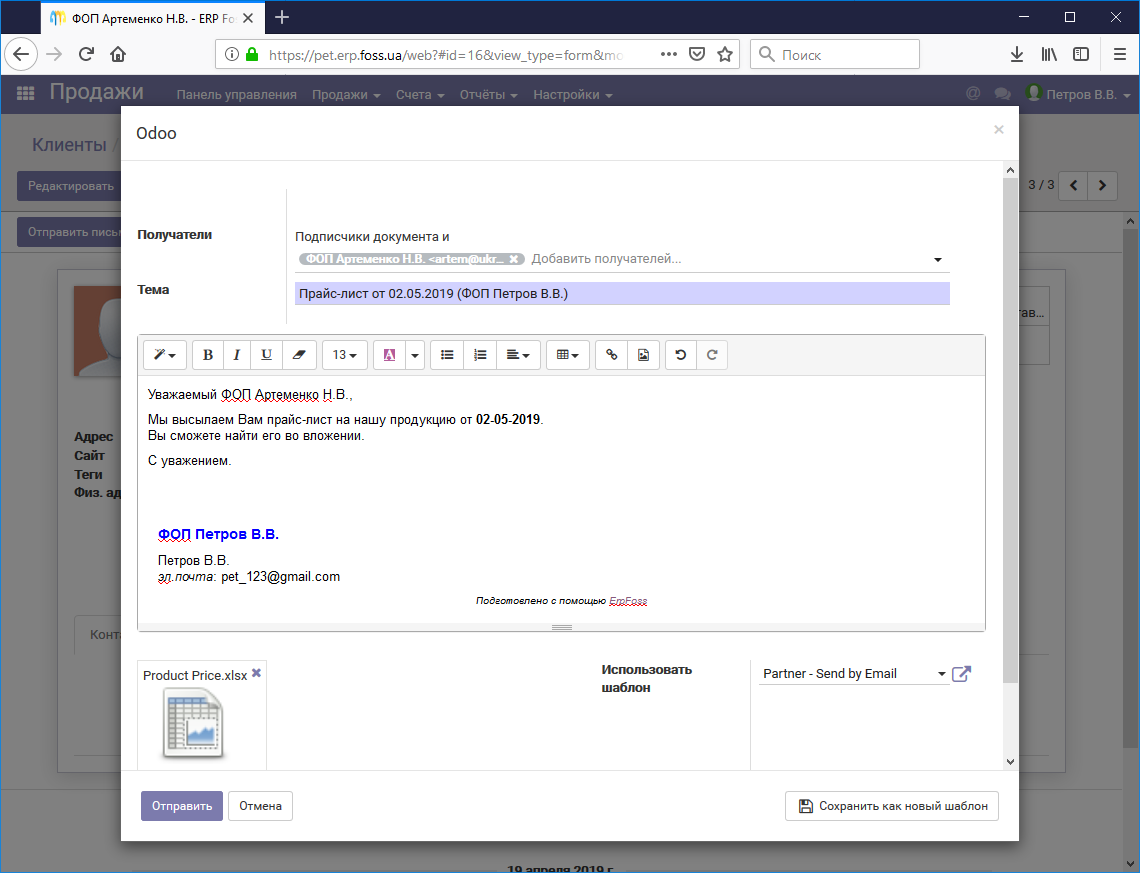Click the undo icon in editor
The image size is (1140, 873).
click(x=681, y=355)
